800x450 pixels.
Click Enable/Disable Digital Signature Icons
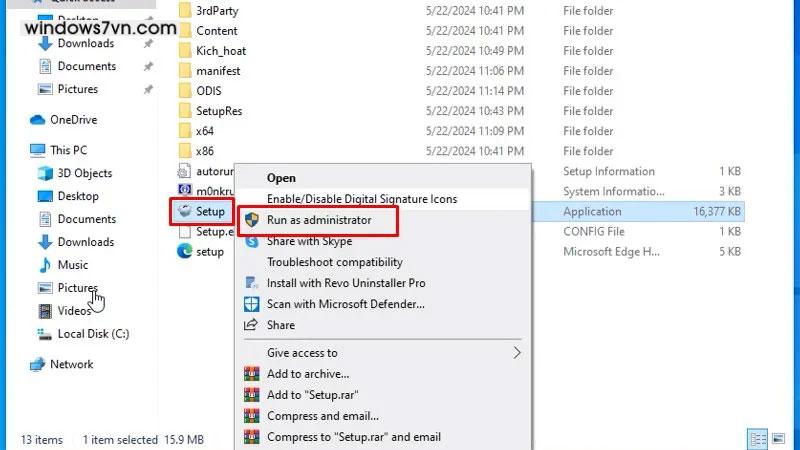pos(361,199)
